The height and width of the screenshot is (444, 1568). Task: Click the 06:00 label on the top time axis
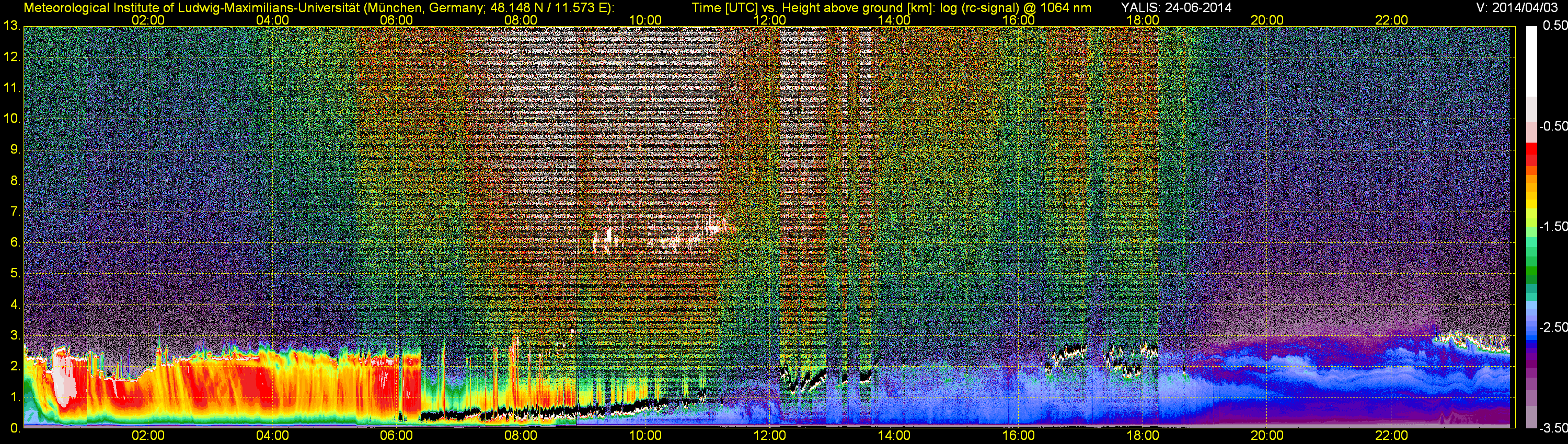(x=396, y=20)
